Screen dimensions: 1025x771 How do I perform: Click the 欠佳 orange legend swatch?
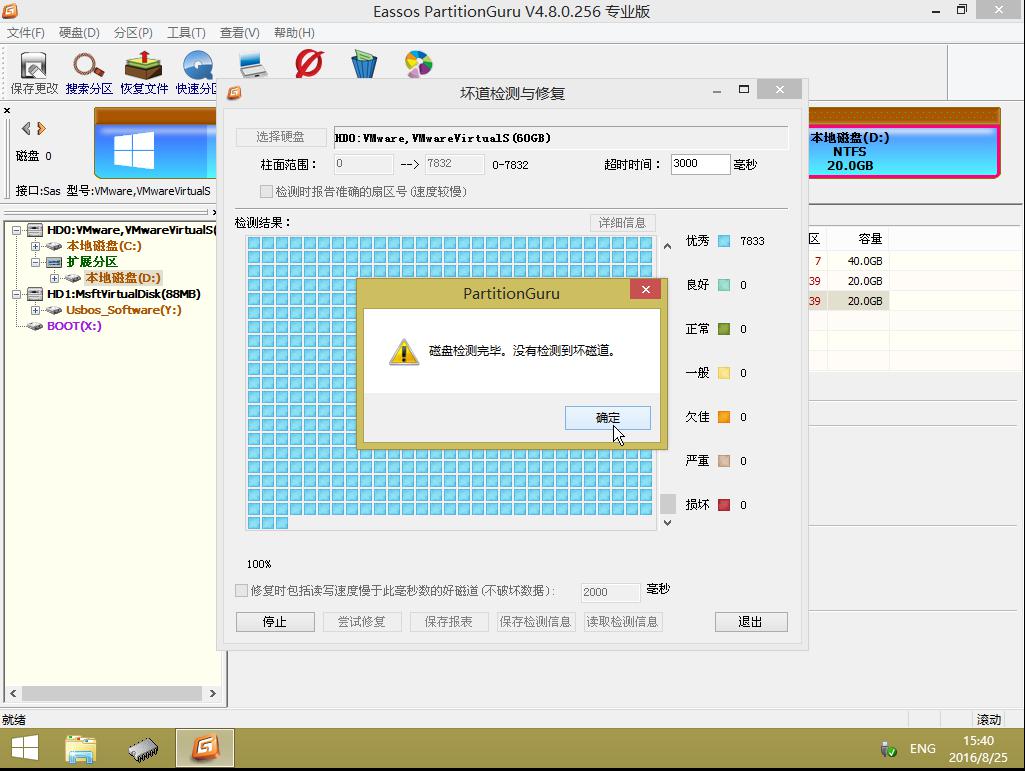coord(724,417)
